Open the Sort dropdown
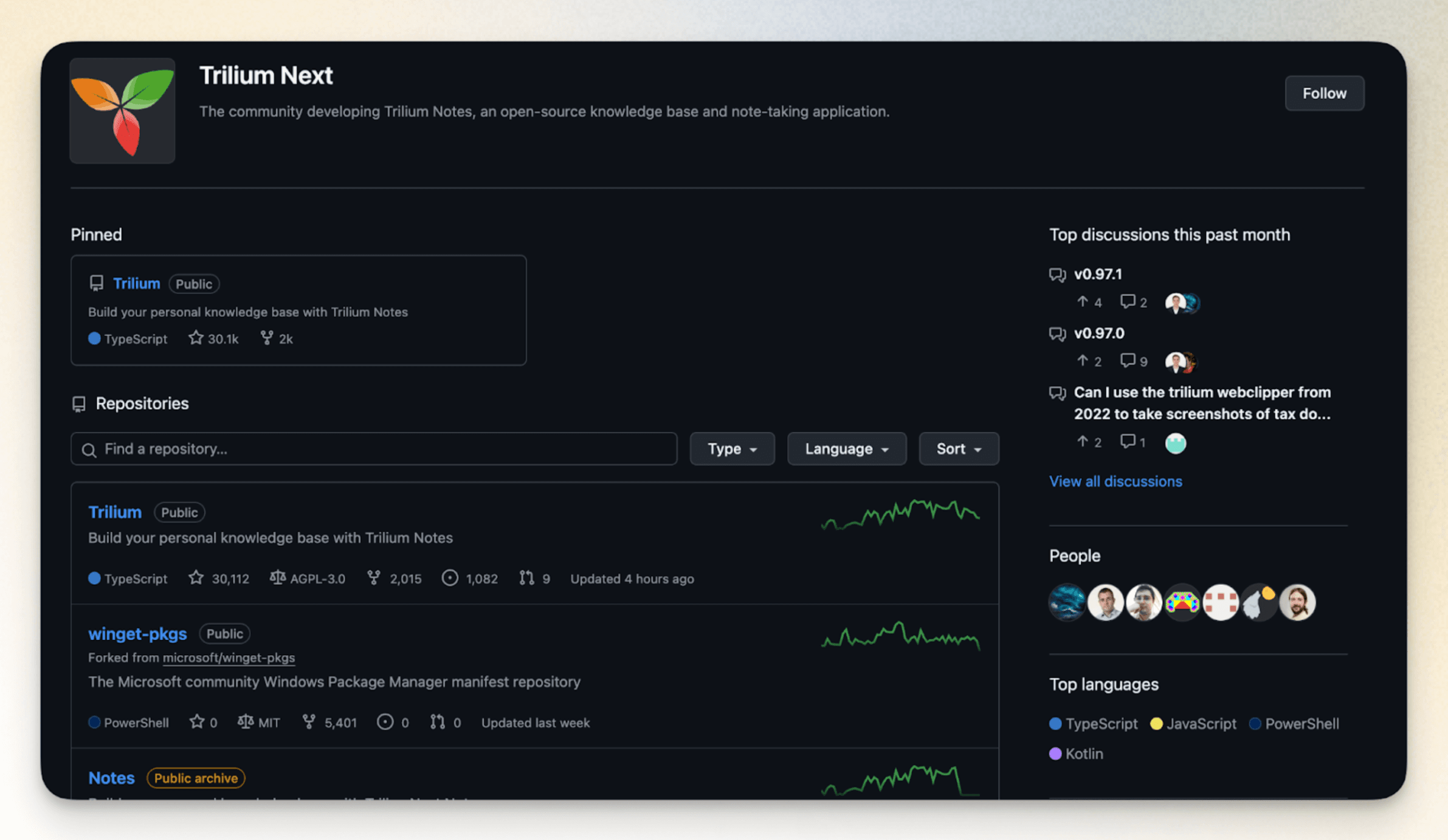This screenshot has height=840, width=1448. coord(958,449)
